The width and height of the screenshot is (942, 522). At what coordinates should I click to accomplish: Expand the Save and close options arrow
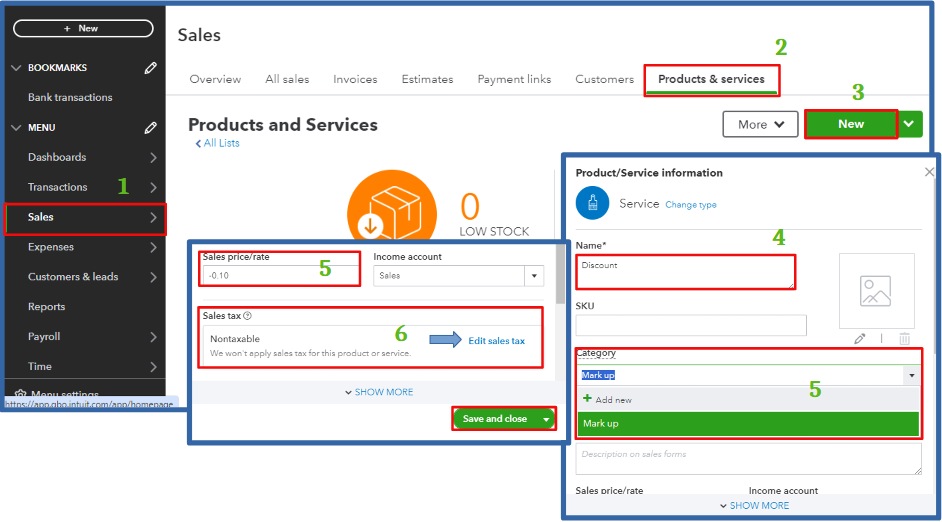[x=545, y=419]
